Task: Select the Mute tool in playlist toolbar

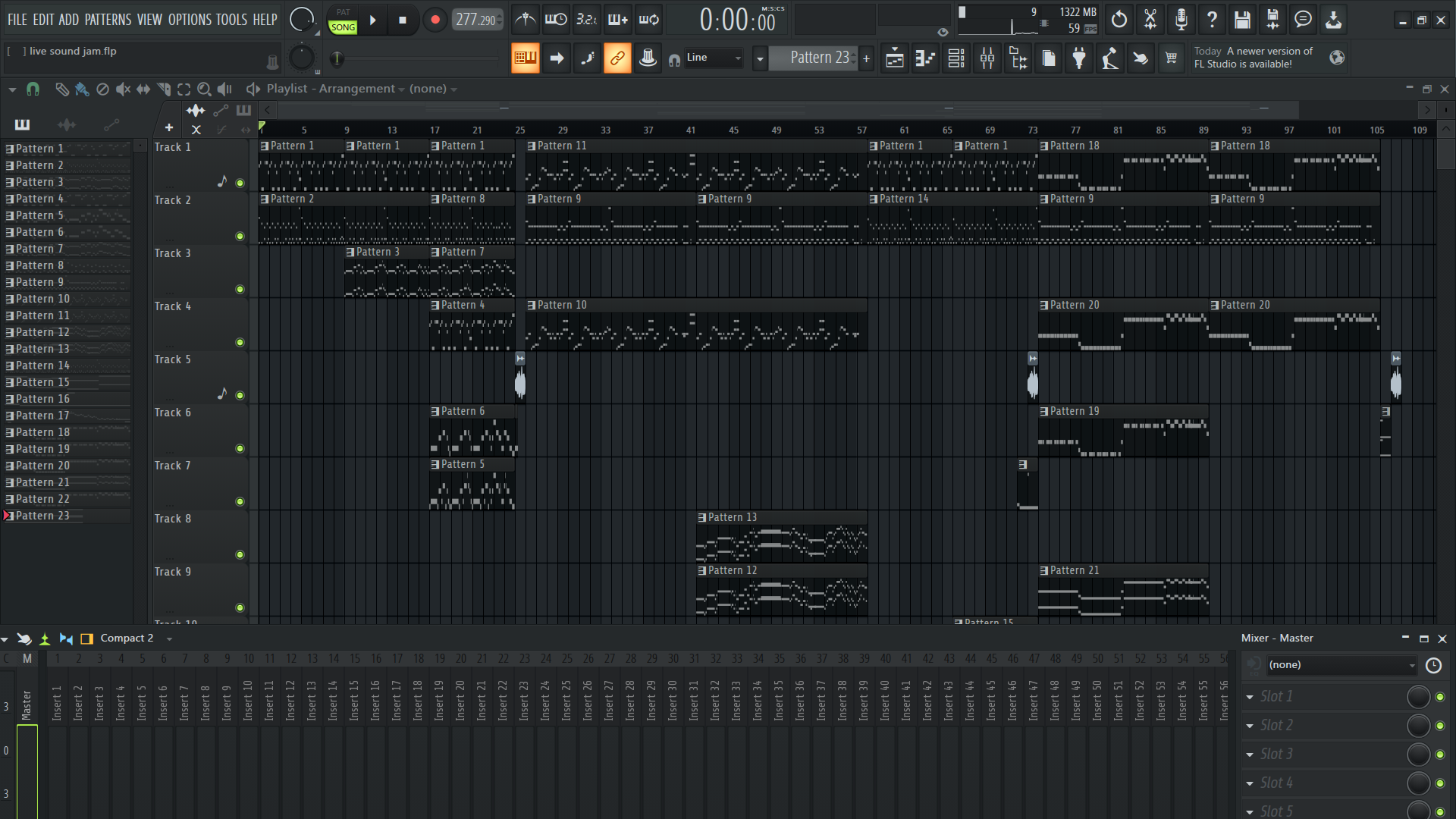Action: point(123,89)
